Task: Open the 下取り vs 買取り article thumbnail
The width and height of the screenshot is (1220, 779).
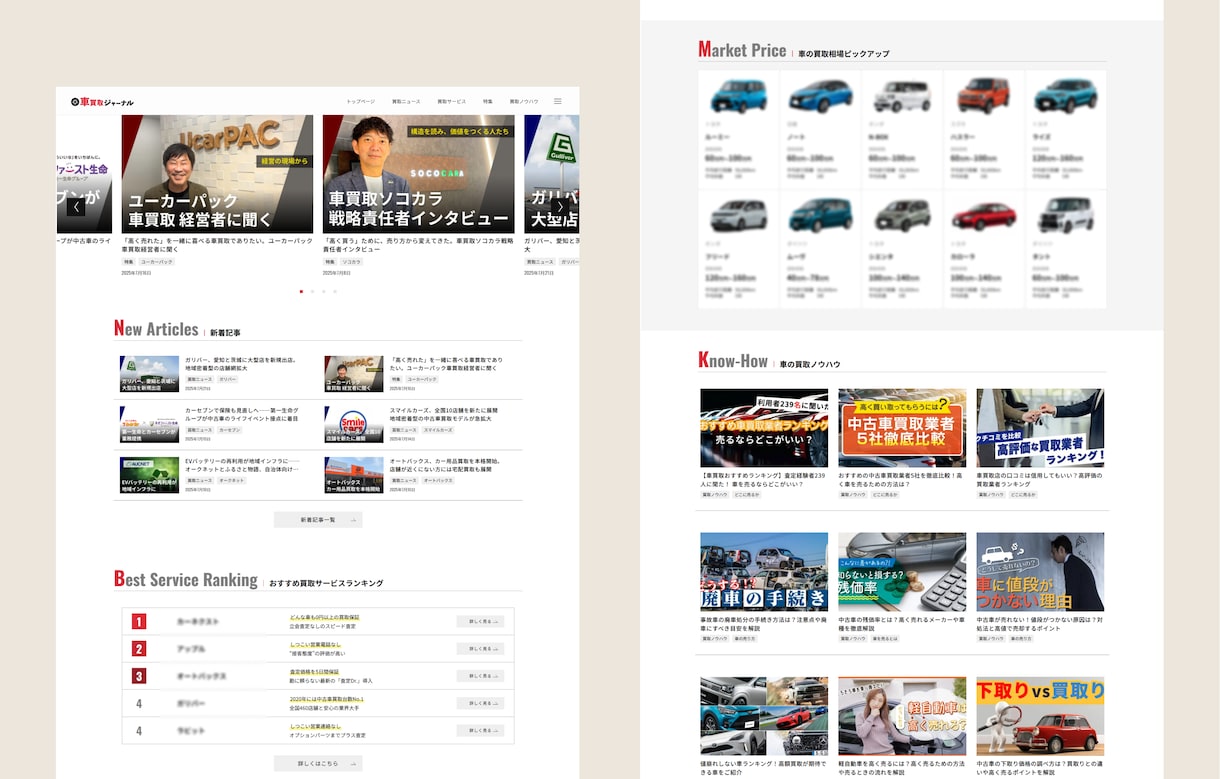Action: tap(1040, 716)
